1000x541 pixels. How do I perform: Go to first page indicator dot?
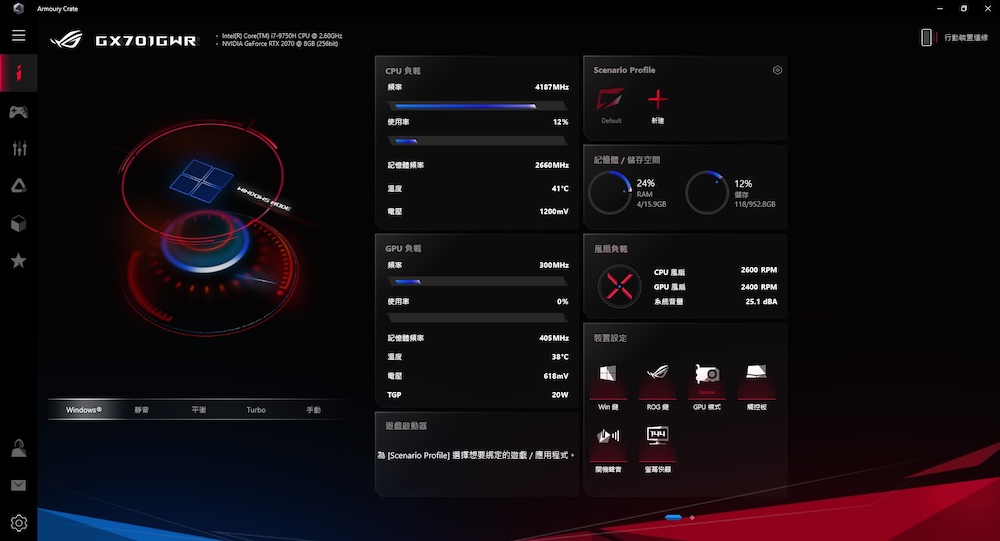click(673, 517)
